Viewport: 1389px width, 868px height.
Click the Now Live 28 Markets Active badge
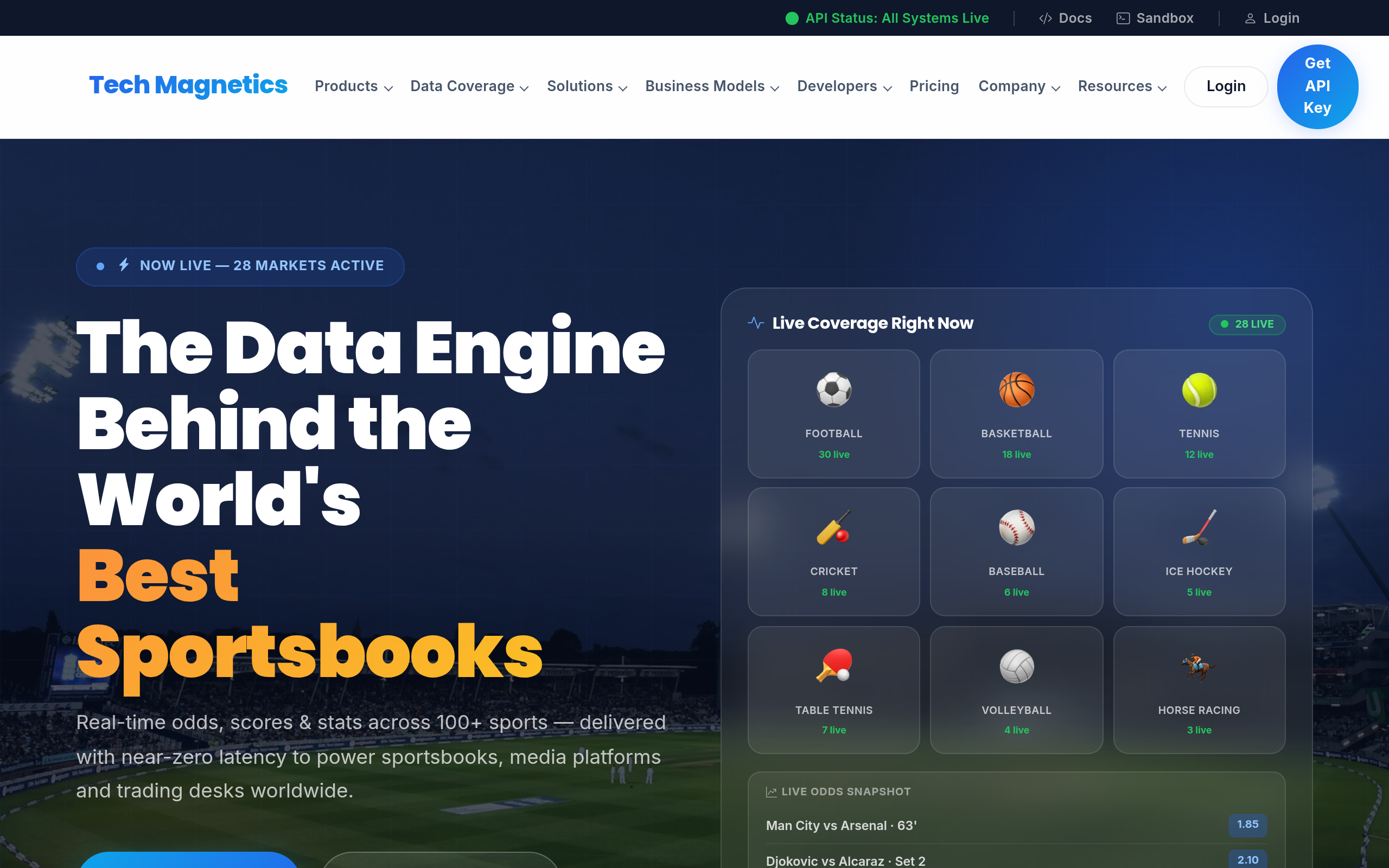point(240,266)
